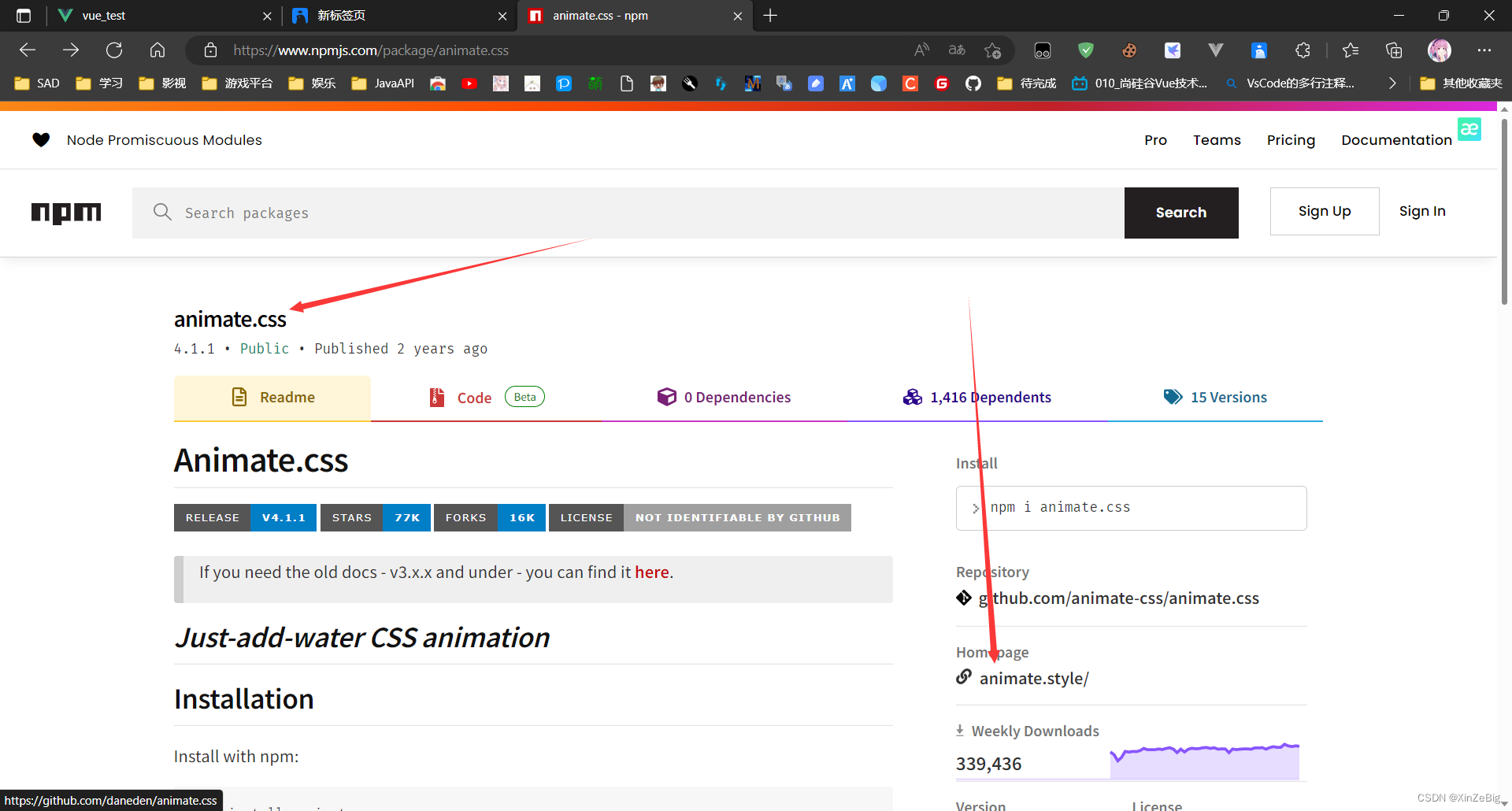Image resolution: width=1512 pixels, height=811 pixels.
Task: Click the Sign In link
Action: [x=1422, y=211]
